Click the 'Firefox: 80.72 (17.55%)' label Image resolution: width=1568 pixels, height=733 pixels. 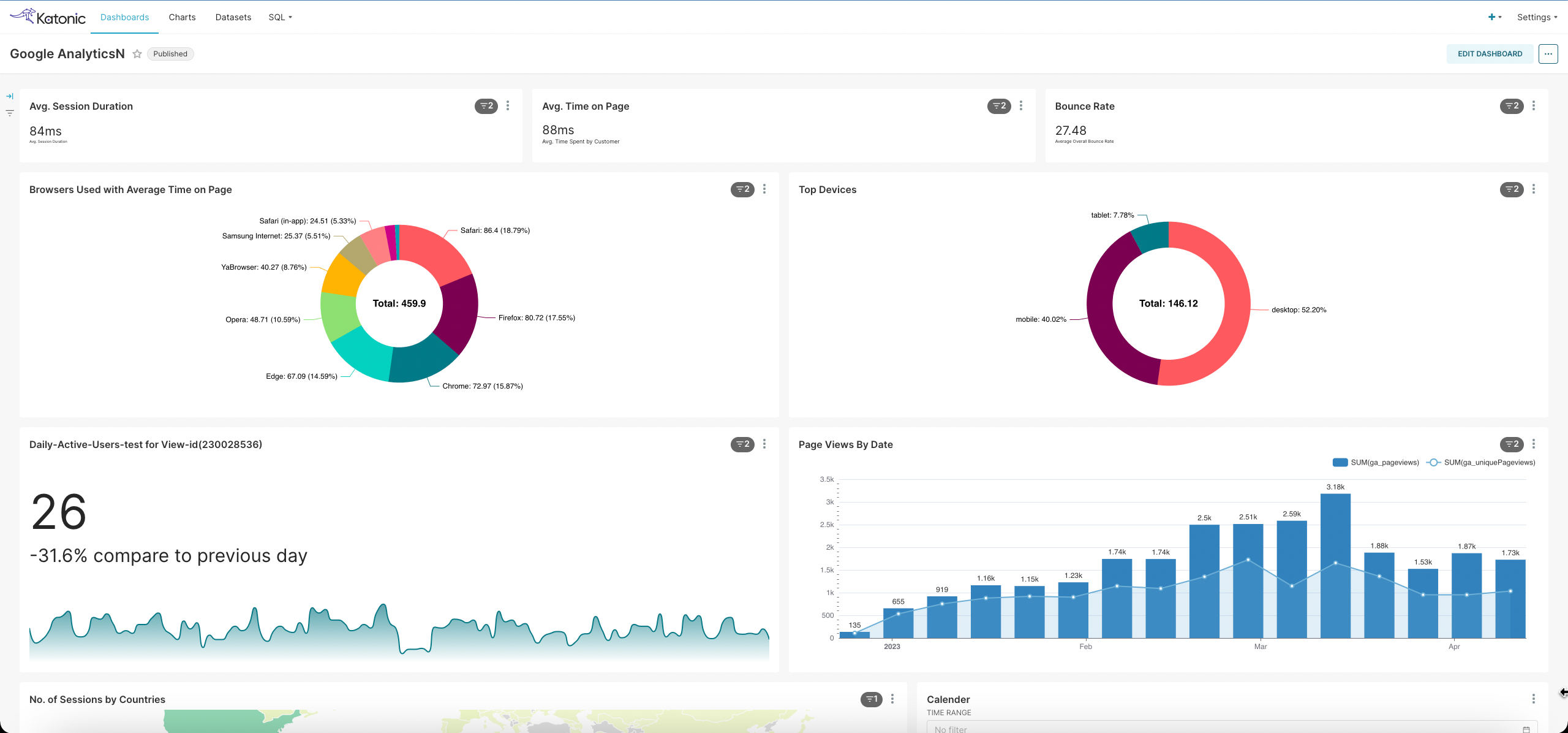point(537,318)
